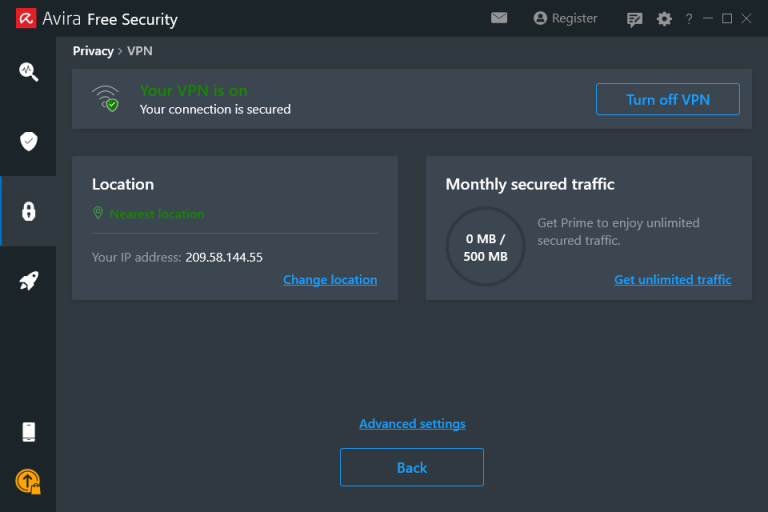The height and width of the screenshot is (512, 768).
Task: Turn off VPN
Action: (x=668, y=99)
